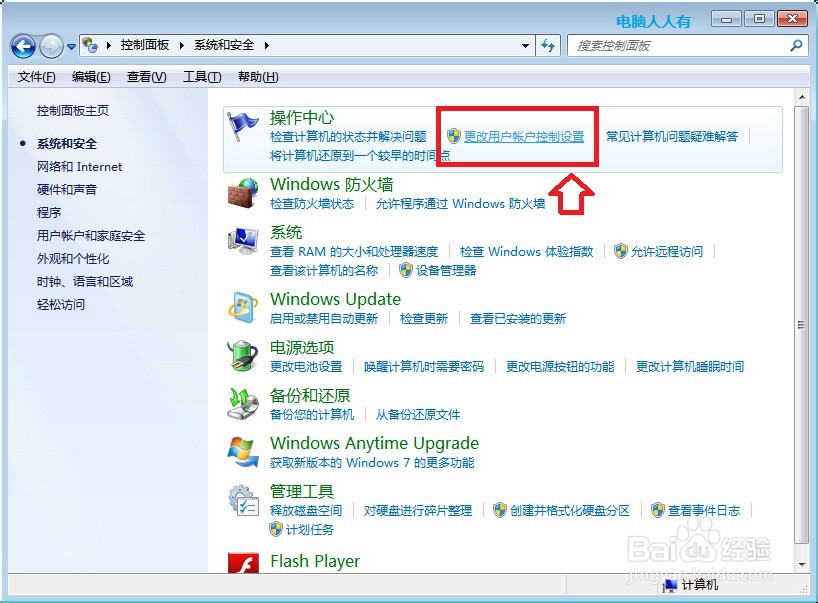Open the 编辑(E) menu

91,77
